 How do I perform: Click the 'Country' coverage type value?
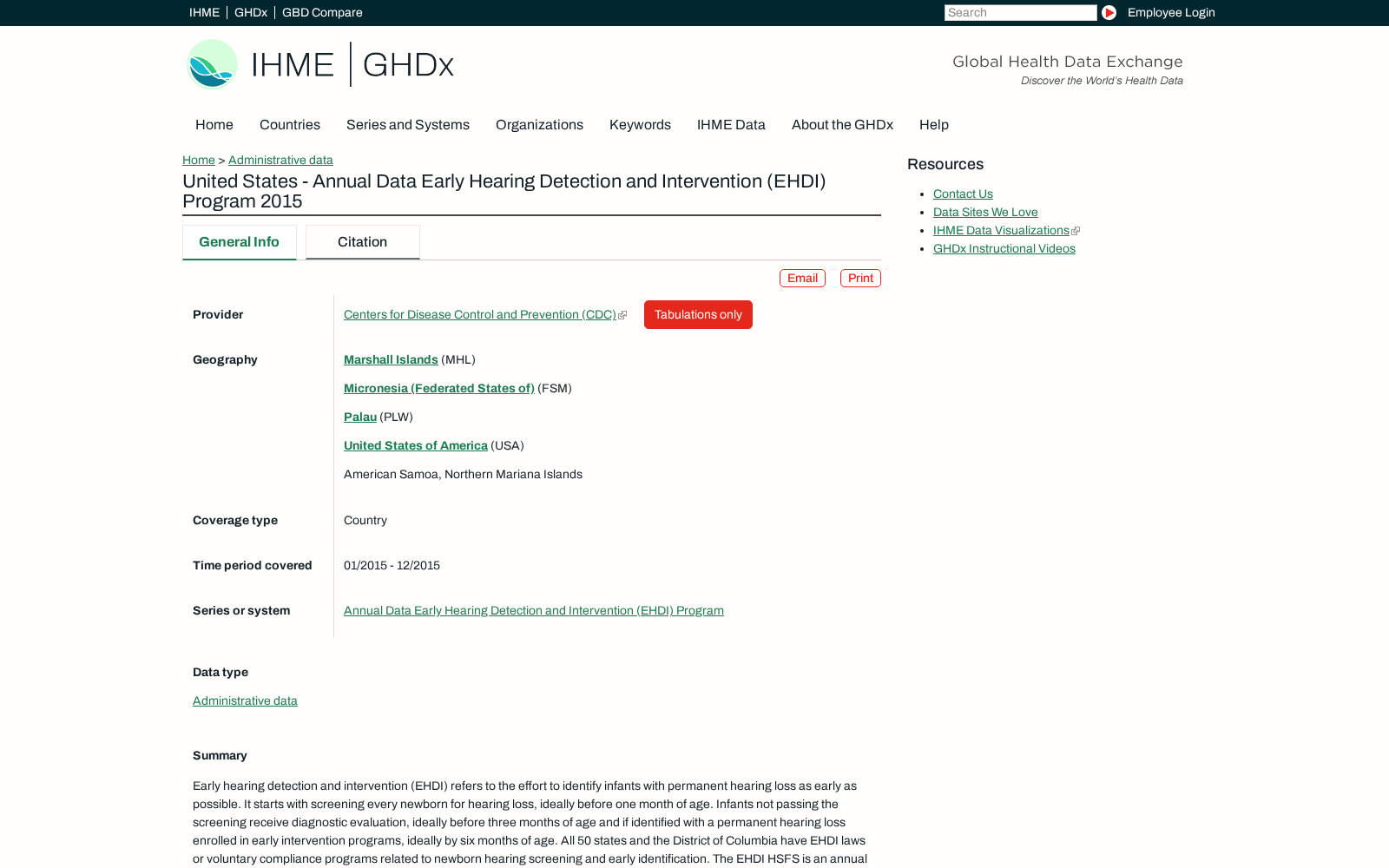pos(365,521)
